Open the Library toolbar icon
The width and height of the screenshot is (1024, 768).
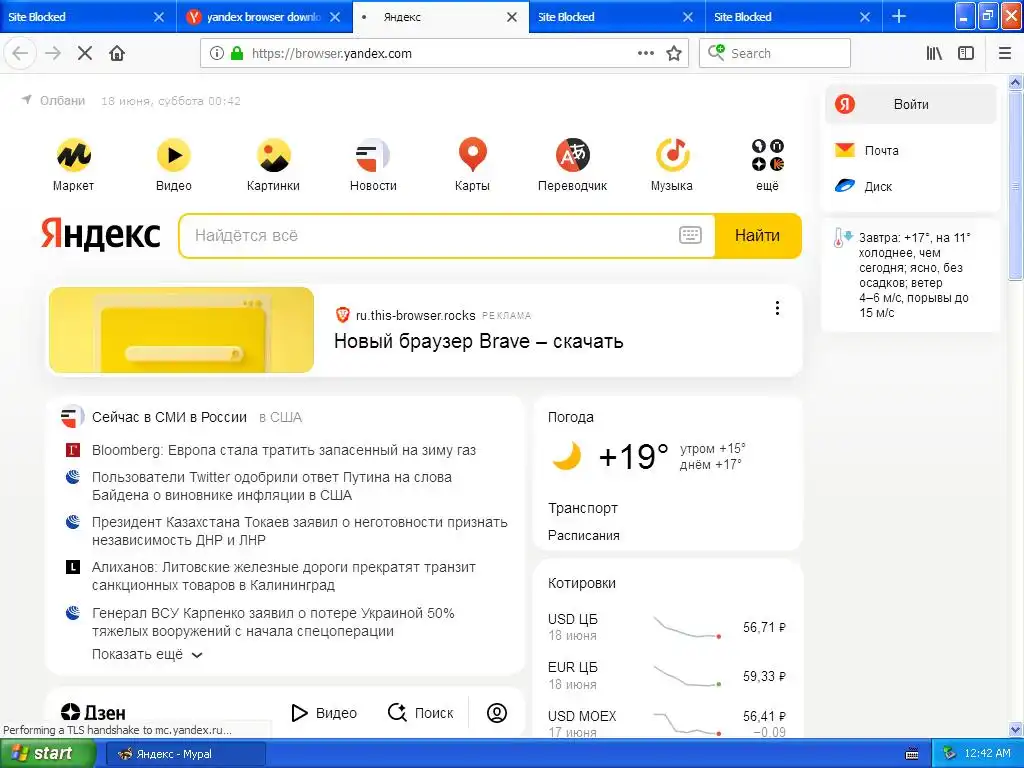click(x=934, y=54)
